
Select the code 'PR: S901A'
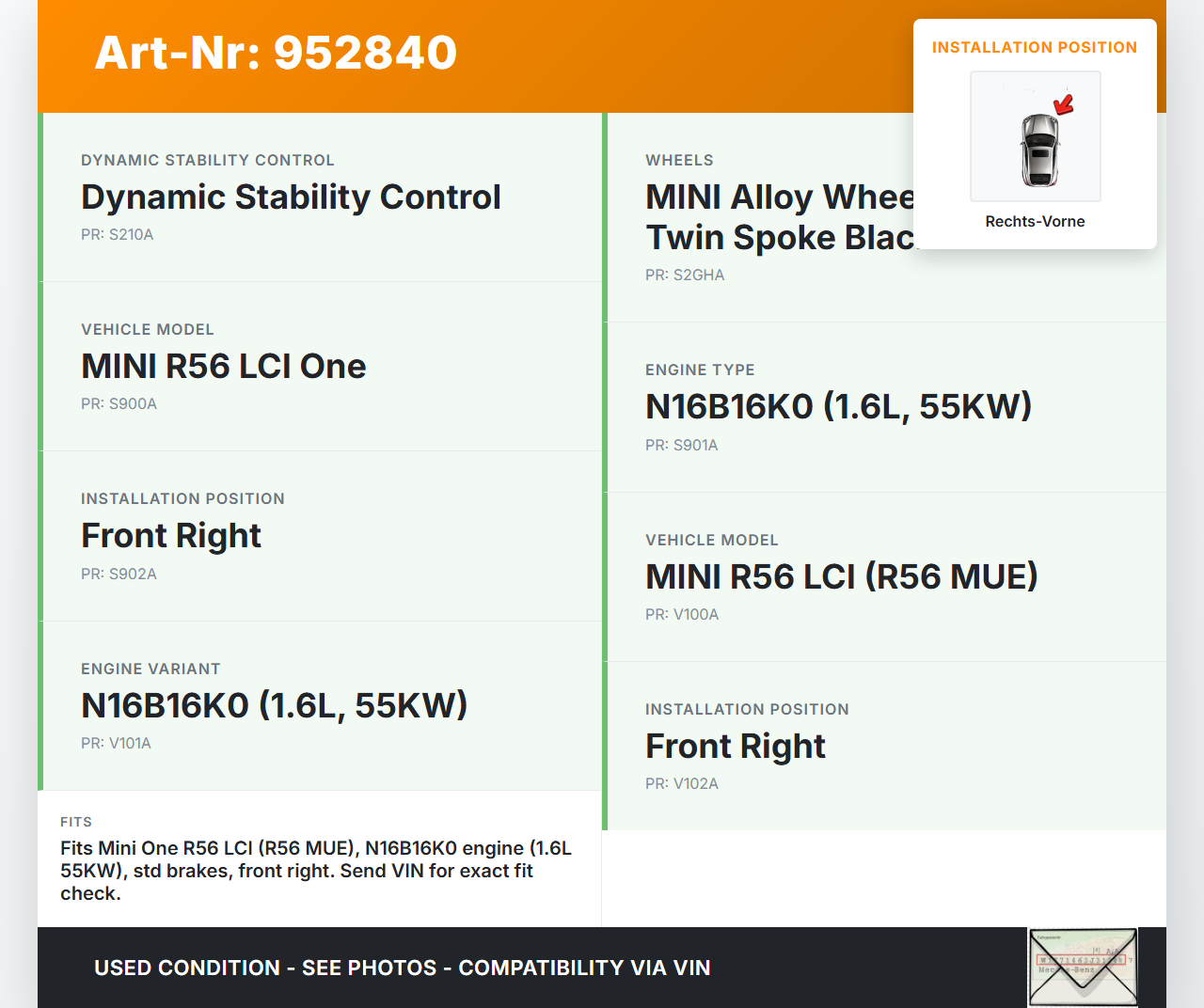[682, 446]
